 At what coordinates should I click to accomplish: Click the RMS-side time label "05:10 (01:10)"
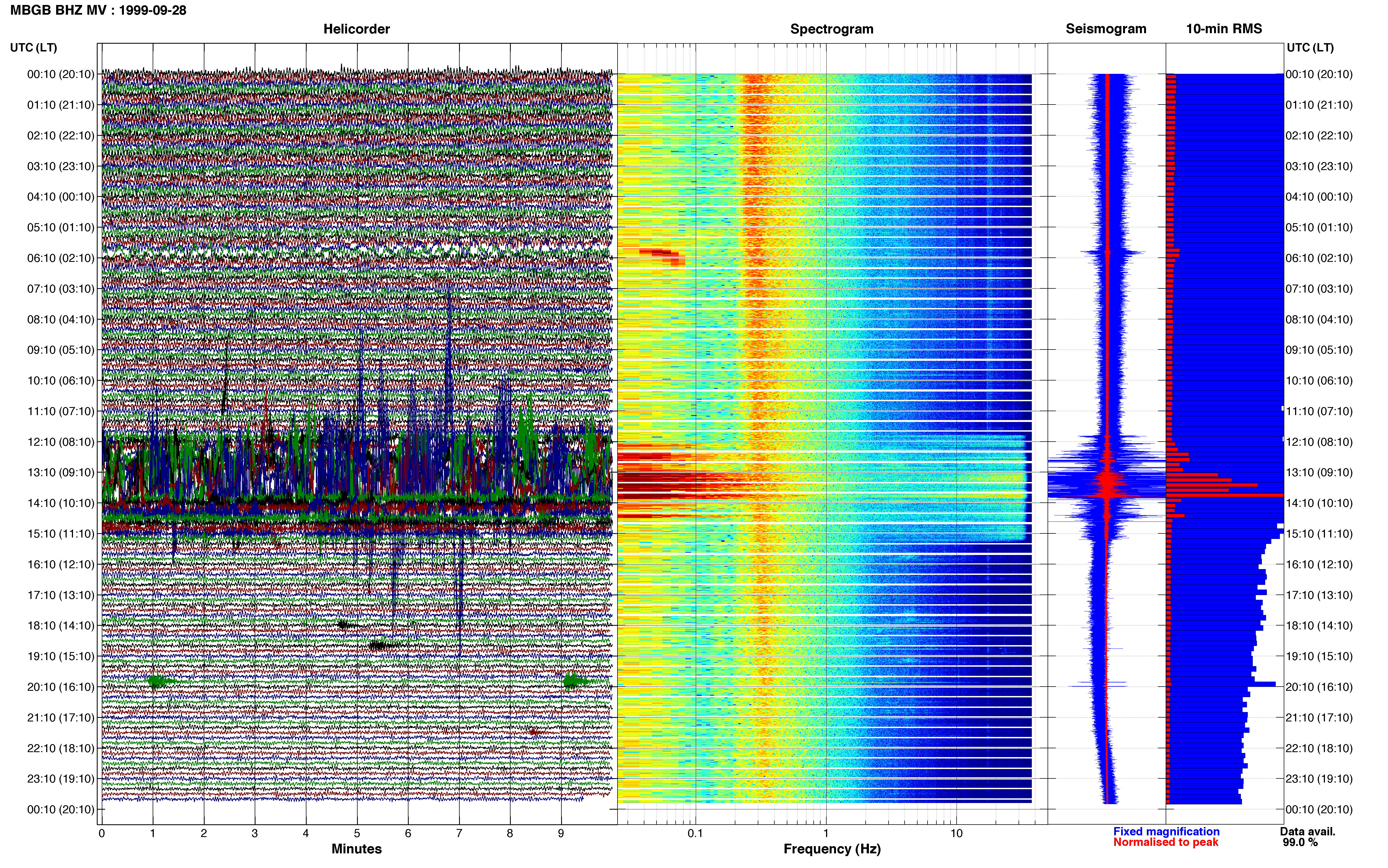pyautogui.click(x=1319, y=228)
